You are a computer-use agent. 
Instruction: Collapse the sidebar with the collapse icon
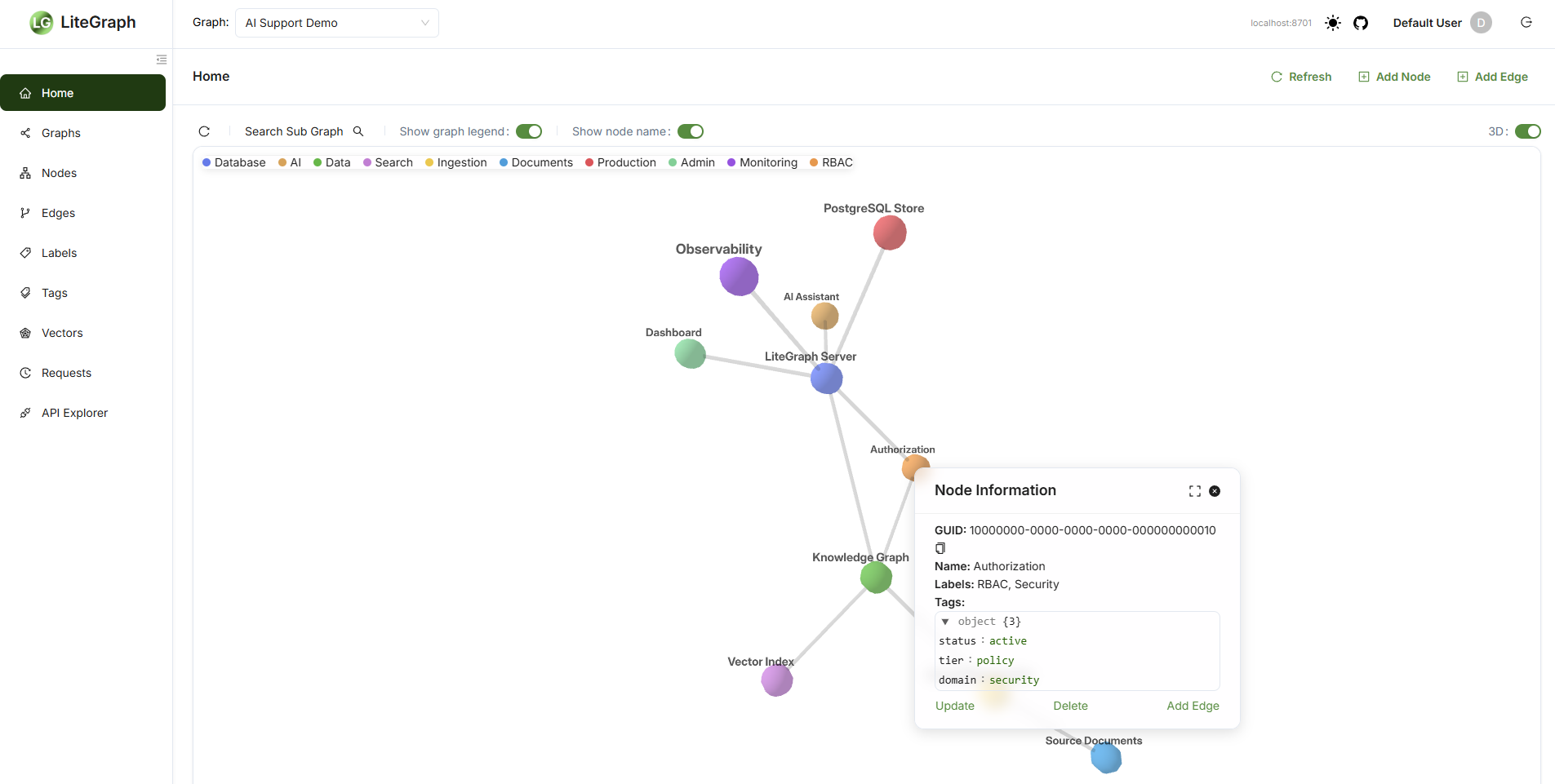[161, 60]
